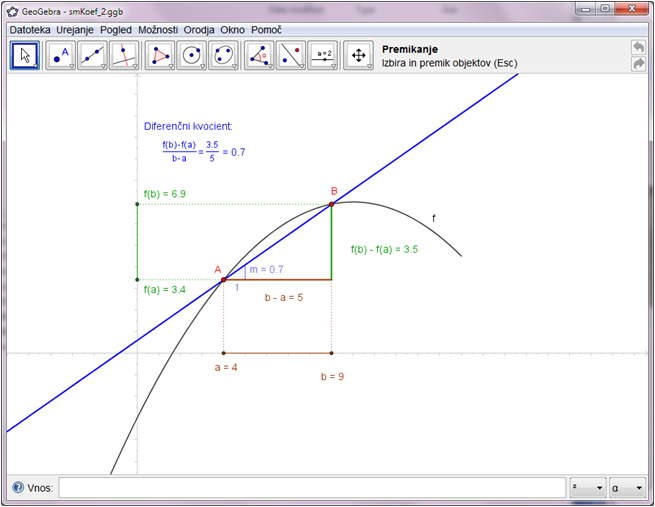Viewport: 655px width, 507px height.
Task: Open the Pomoč menu
Action: (x=266, y=30)
